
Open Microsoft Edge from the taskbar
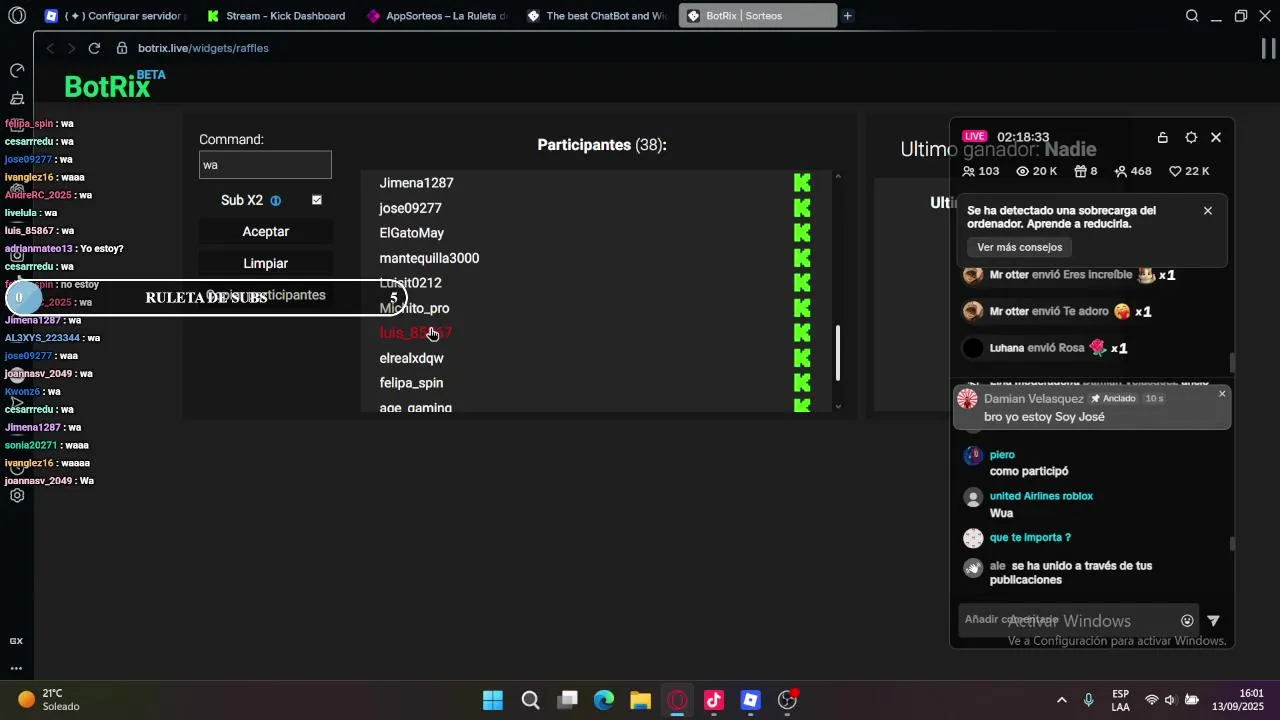604,700
